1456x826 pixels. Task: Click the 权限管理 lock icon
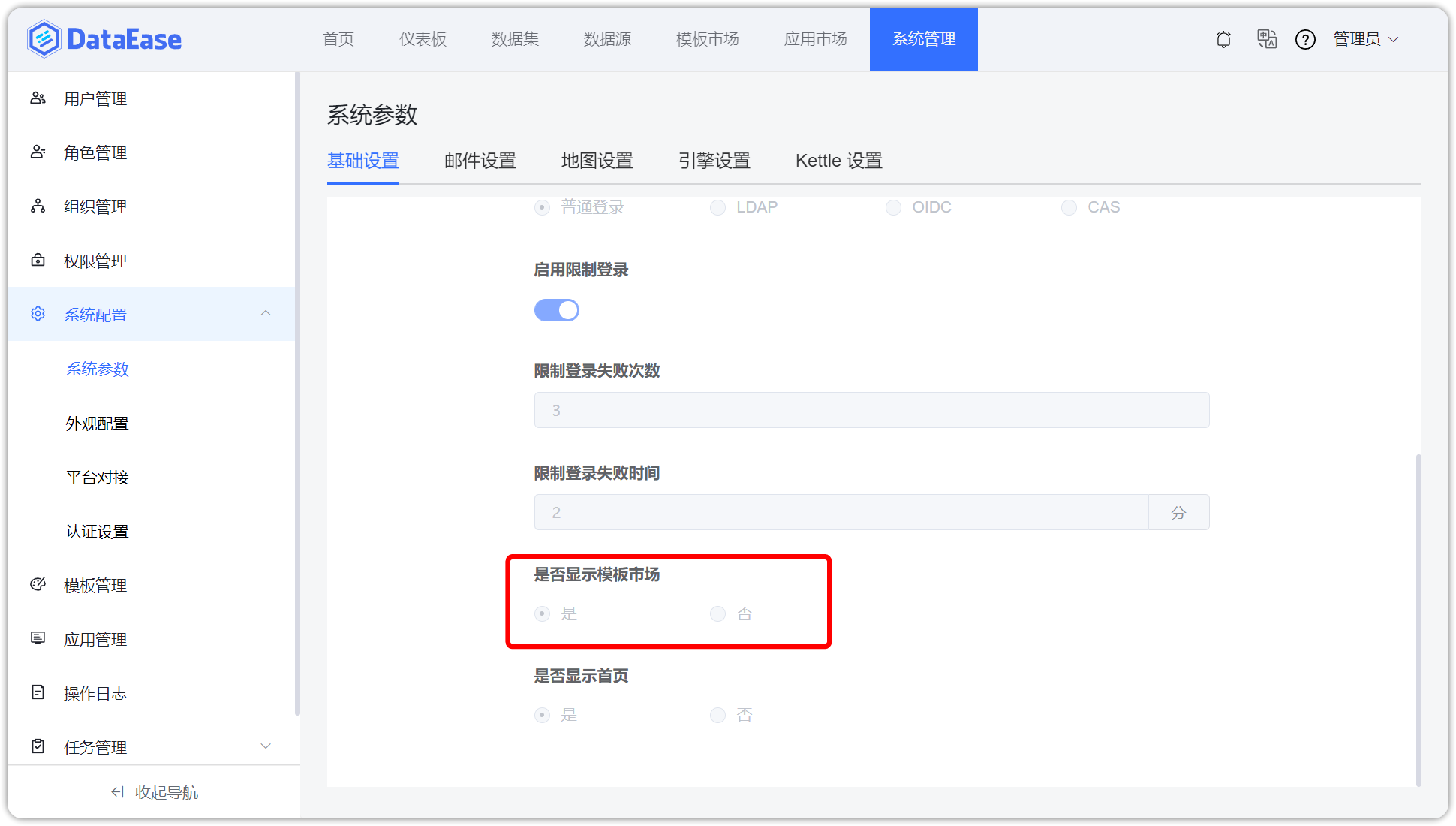[x=38, y=261]
